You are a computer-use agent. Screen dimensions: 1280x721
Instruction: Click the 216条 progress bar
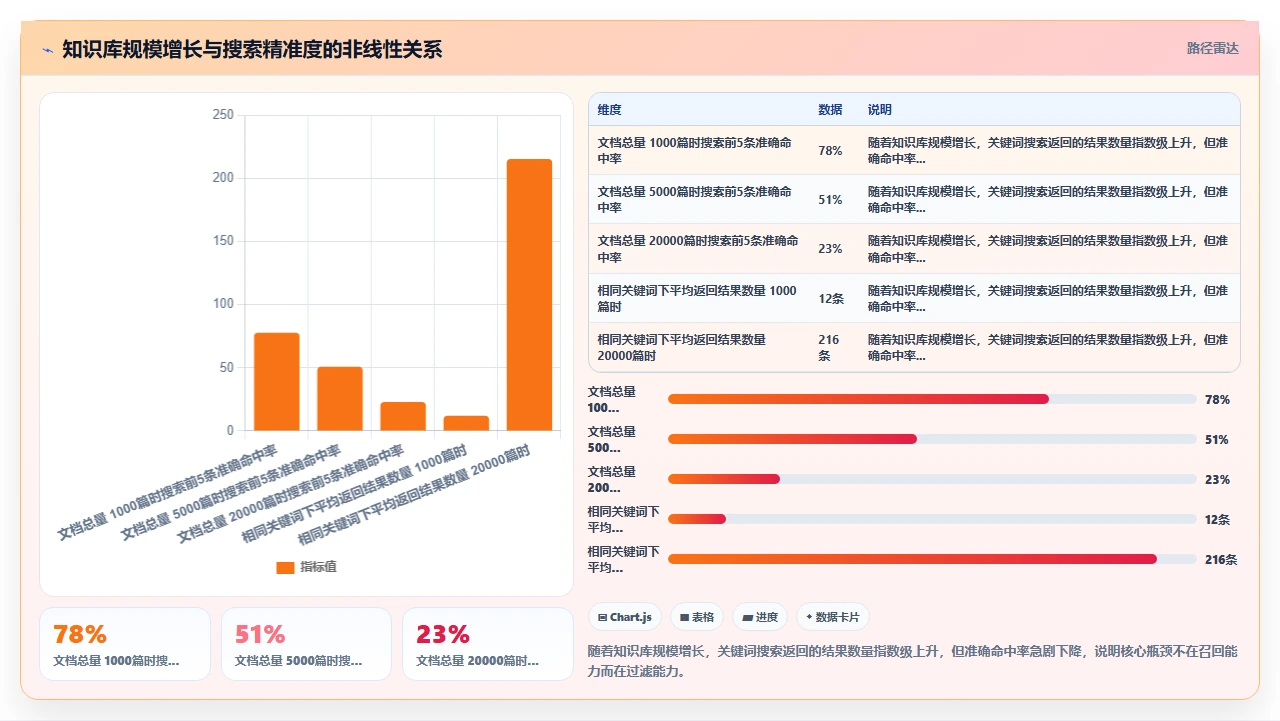pos(932,559)
